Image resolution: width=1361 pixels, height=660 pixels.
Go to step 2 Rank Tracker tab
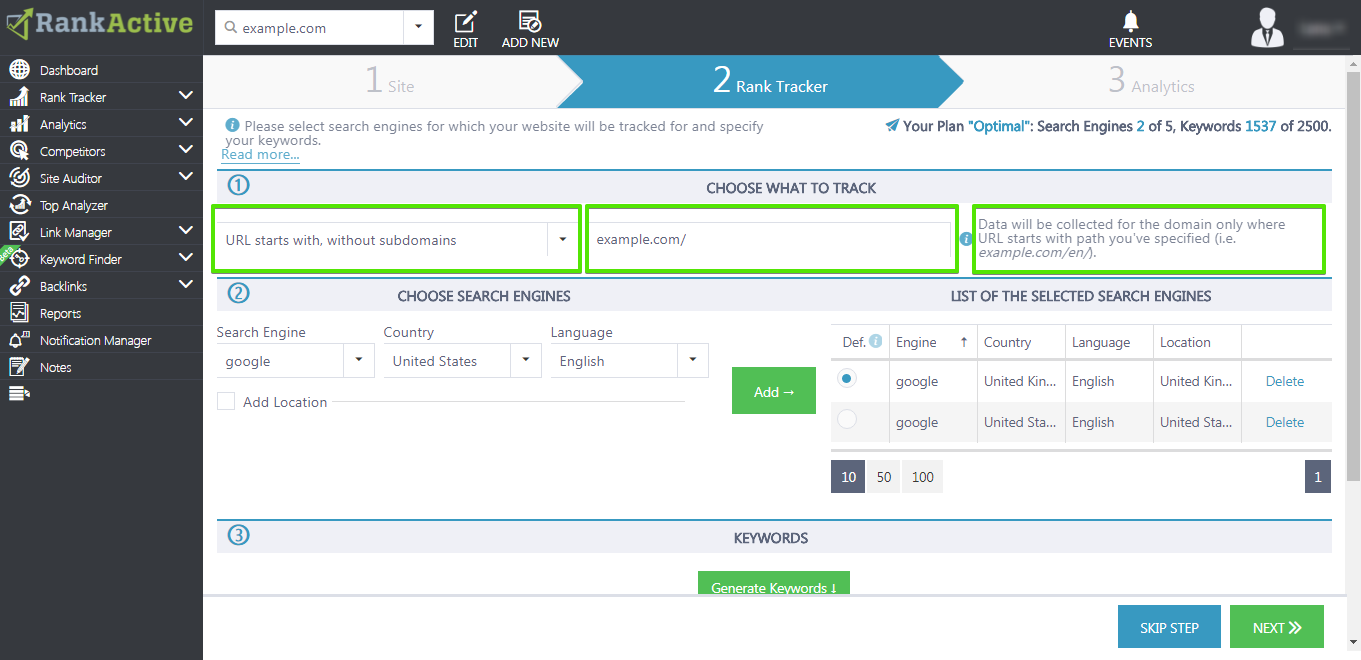pyautogui.click(x=770, y=82)
